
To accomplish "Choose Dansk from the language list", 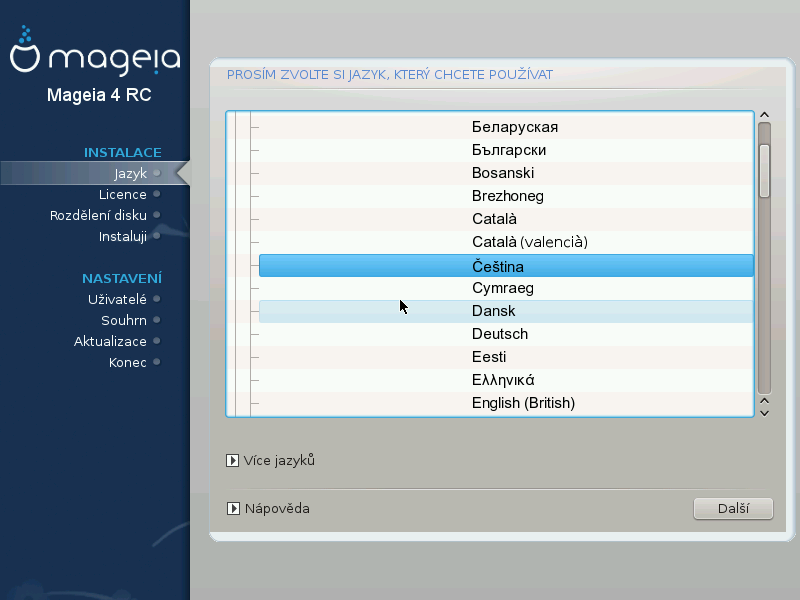I will point(505,311).
